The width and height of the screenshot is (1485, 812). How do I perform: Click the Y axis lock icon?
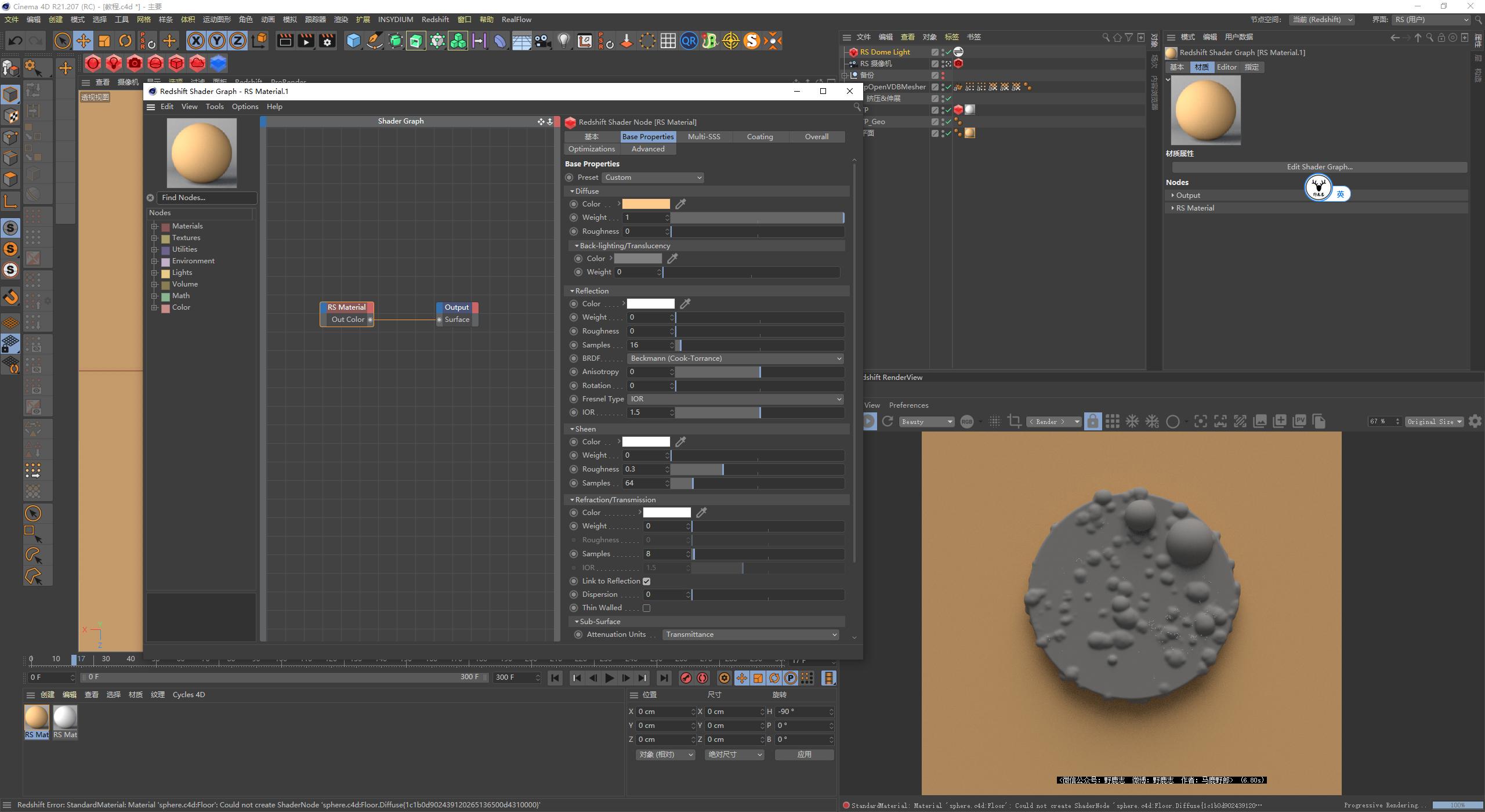point(217,41)
